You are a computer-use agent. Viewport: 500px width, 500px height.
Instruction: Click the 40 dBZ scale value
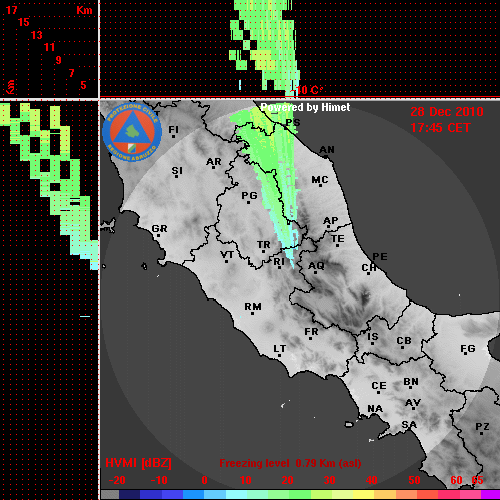[372, 480]
